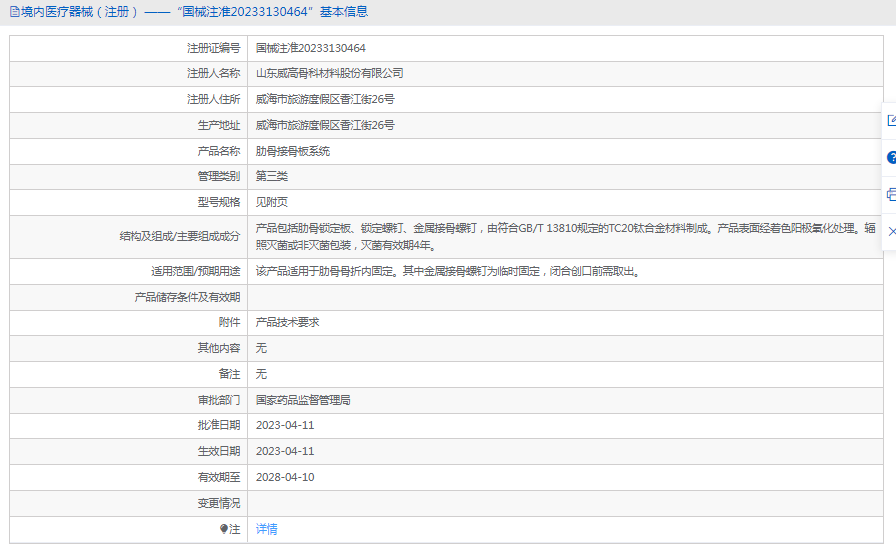Click the 产品名称 field label
896x553 pixels.
[x=219, y=151]
